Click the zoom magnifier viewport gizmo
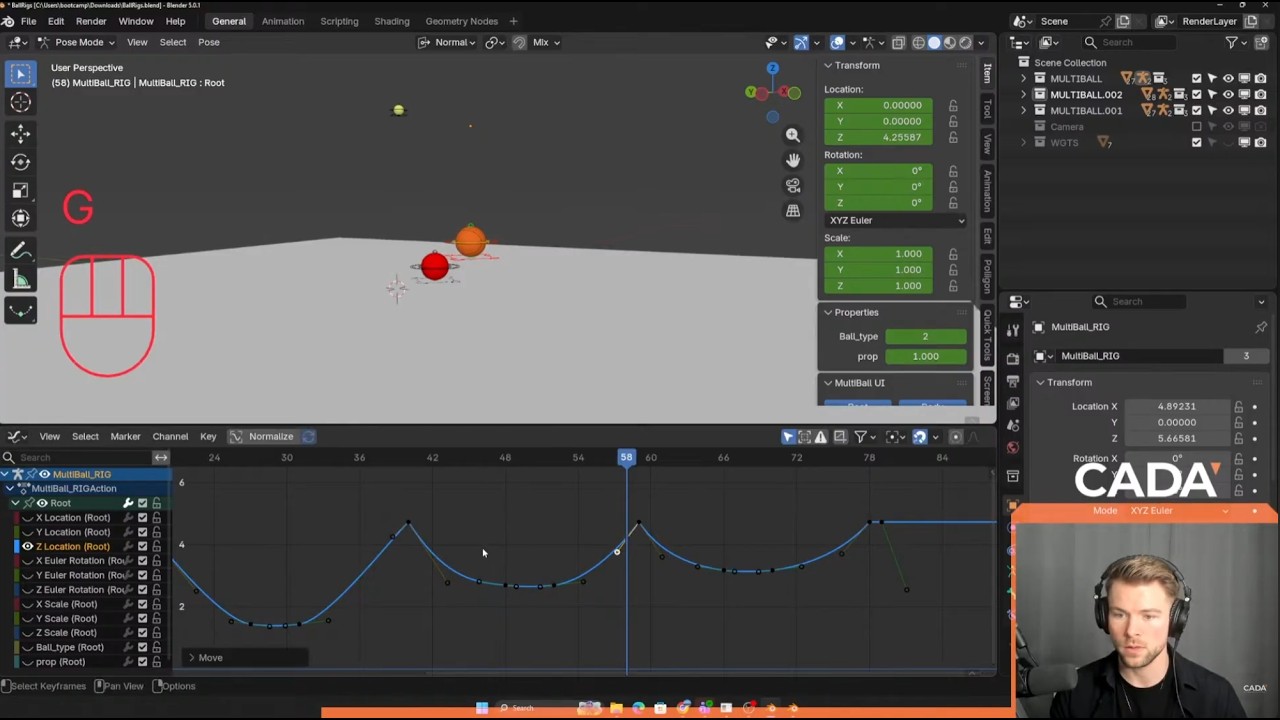 [x=793, y=135]
